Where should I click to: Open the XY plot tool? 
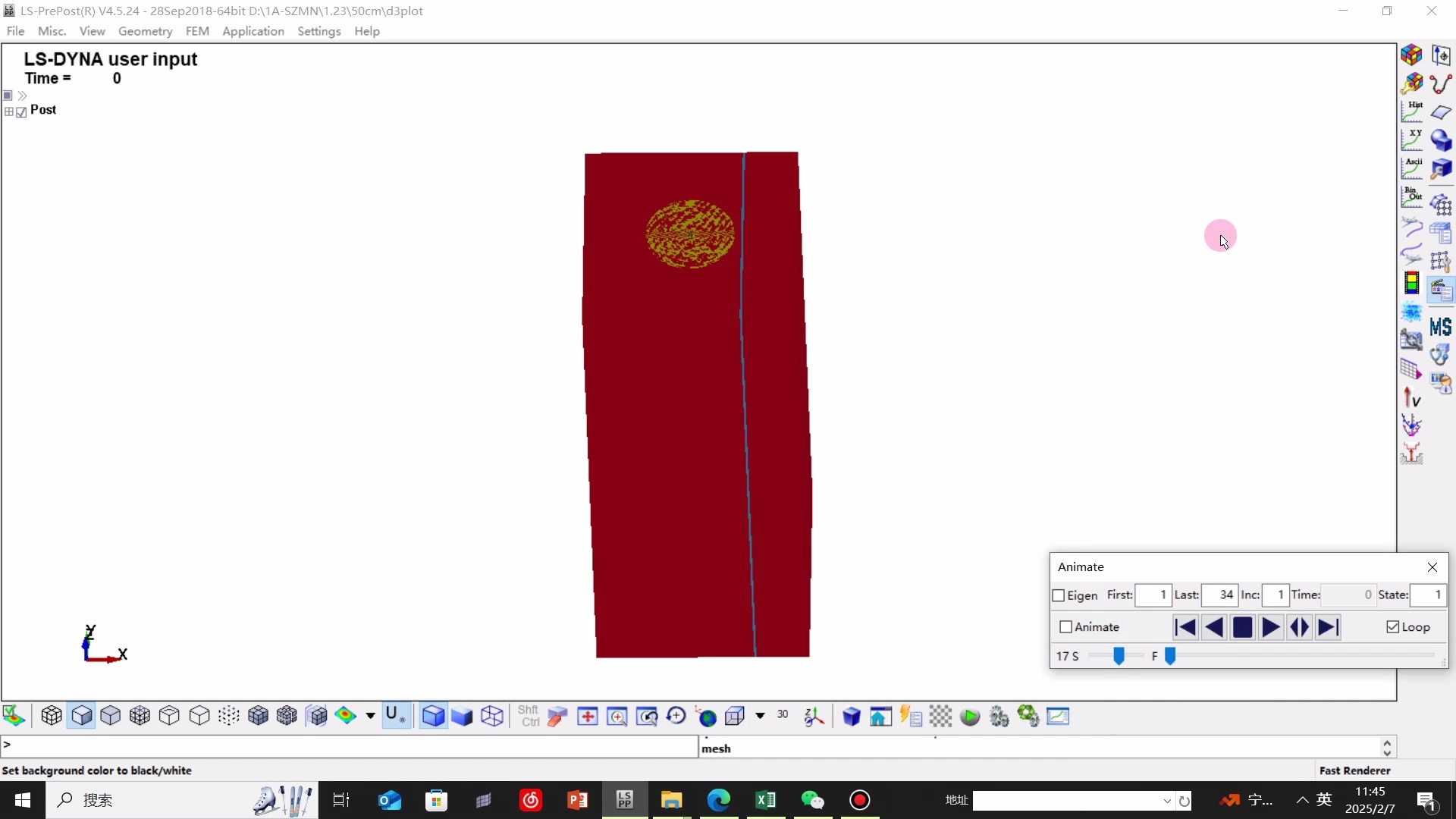(1411, 140)
